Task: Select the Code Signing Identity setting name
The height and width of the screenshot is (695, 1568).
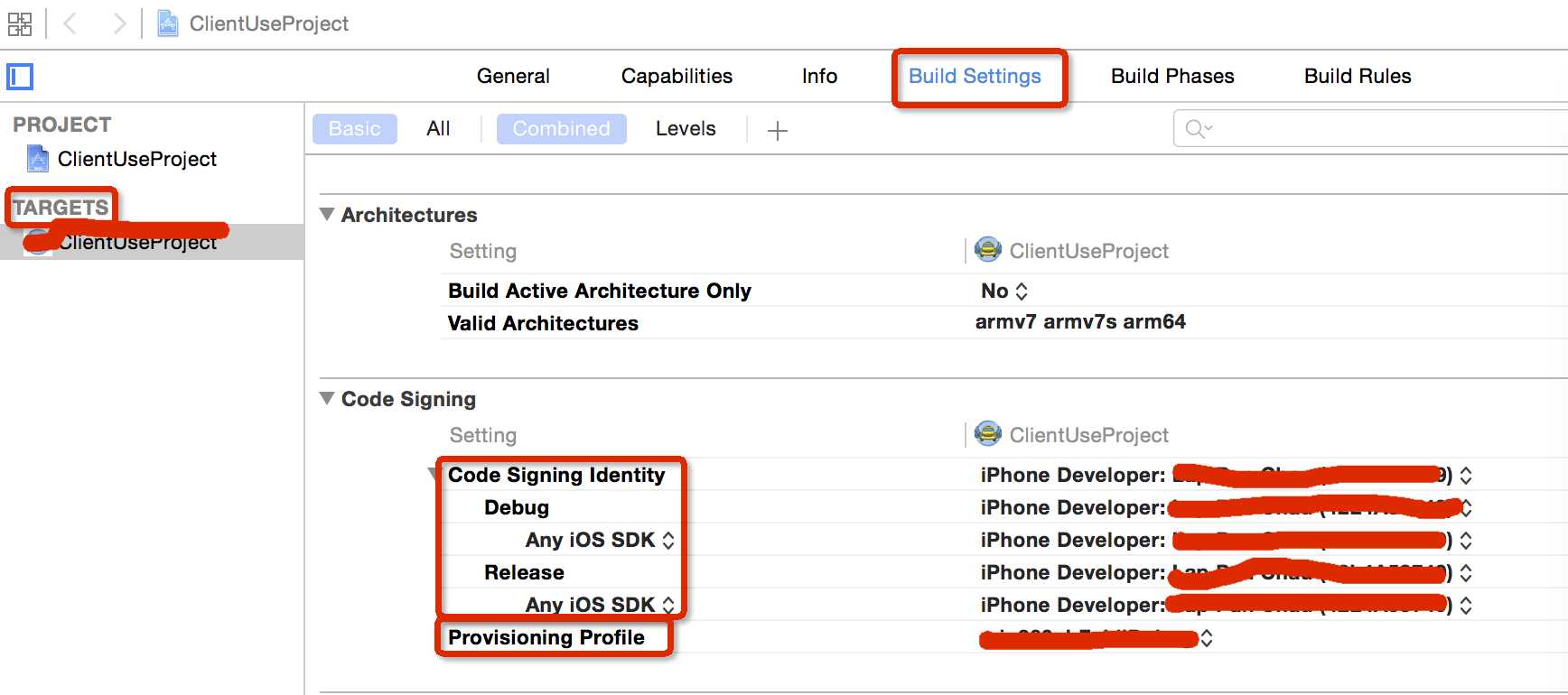Action: click(x=555, y=475)
